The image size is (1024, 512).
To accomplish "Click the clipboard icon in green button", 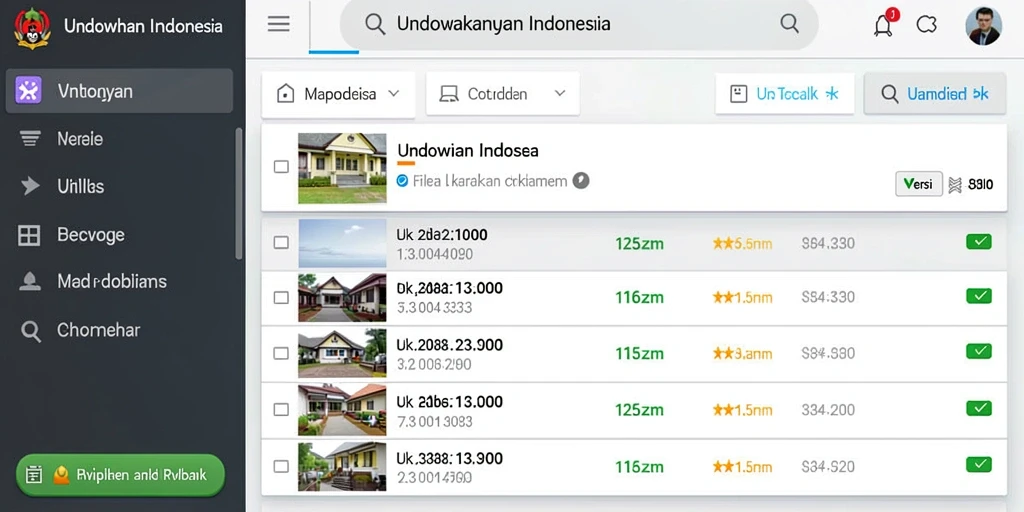I will [x=34, y=475].
